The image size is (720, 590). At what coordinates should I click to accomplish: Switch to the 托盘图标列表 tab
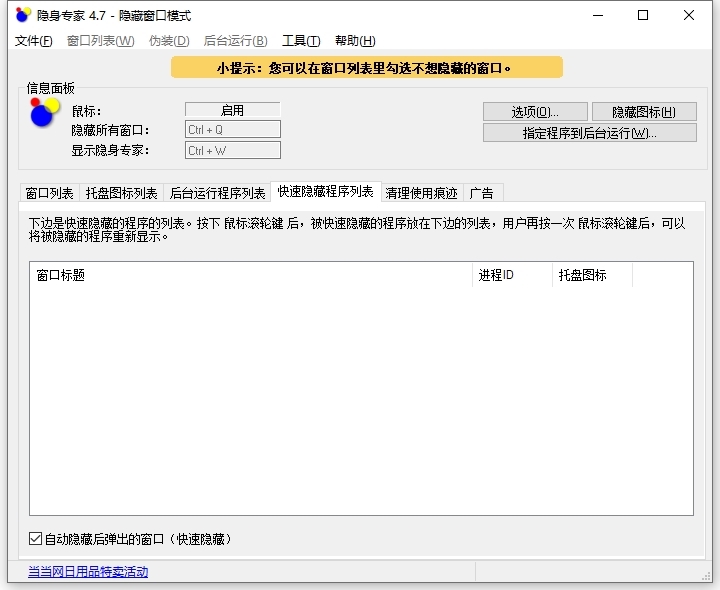(x=121, y=193)
